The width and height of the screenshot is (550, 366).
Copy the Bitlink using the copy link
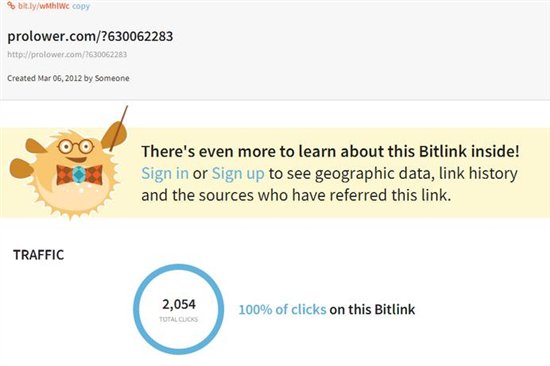81,6
